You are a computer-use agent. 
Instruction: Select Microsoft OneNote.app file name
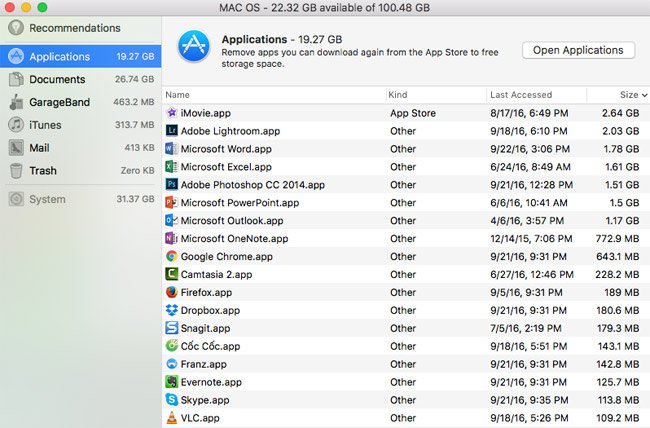pyautogui.click(x=235, y=238)
